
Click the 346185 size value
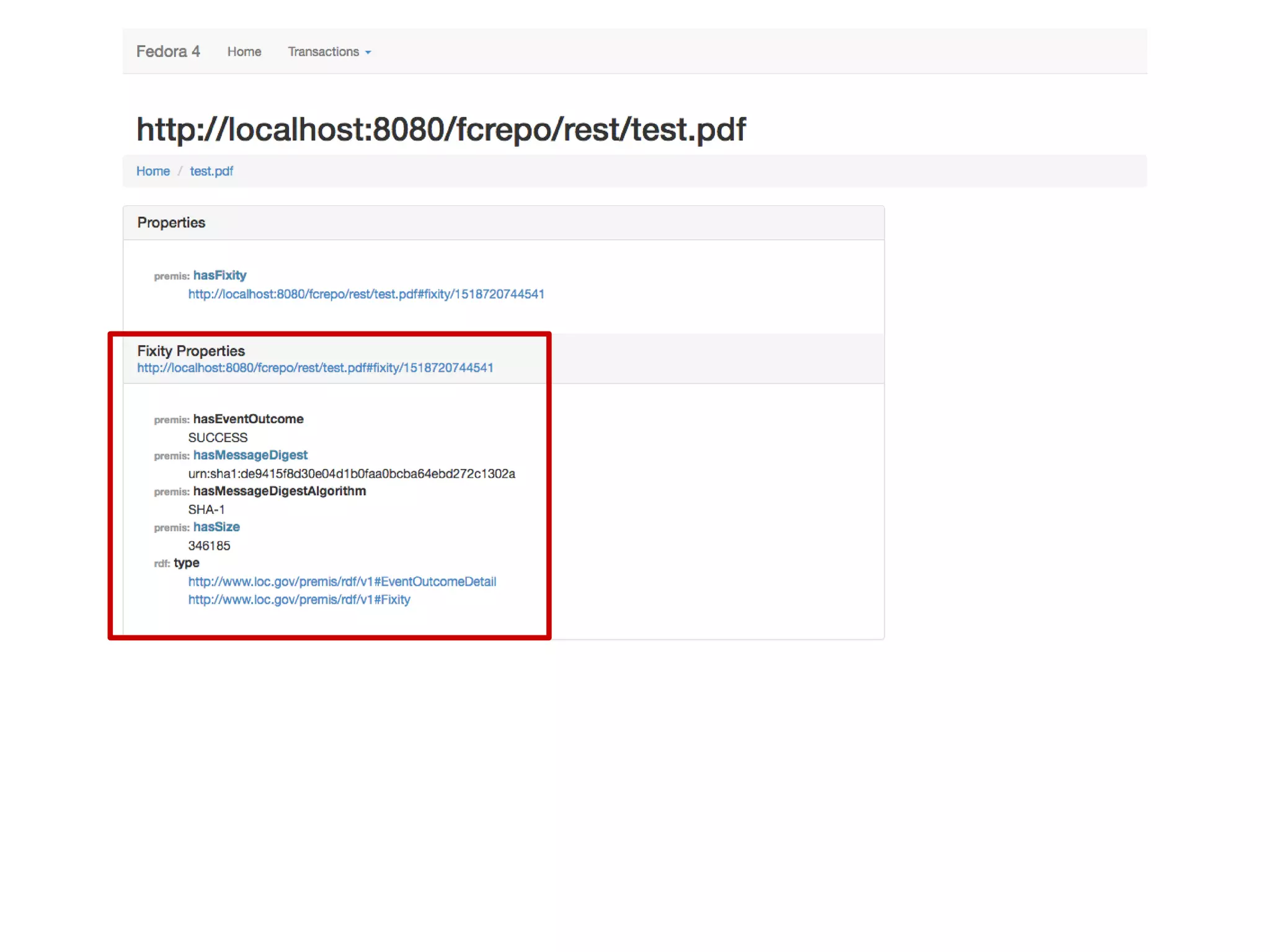209,545
